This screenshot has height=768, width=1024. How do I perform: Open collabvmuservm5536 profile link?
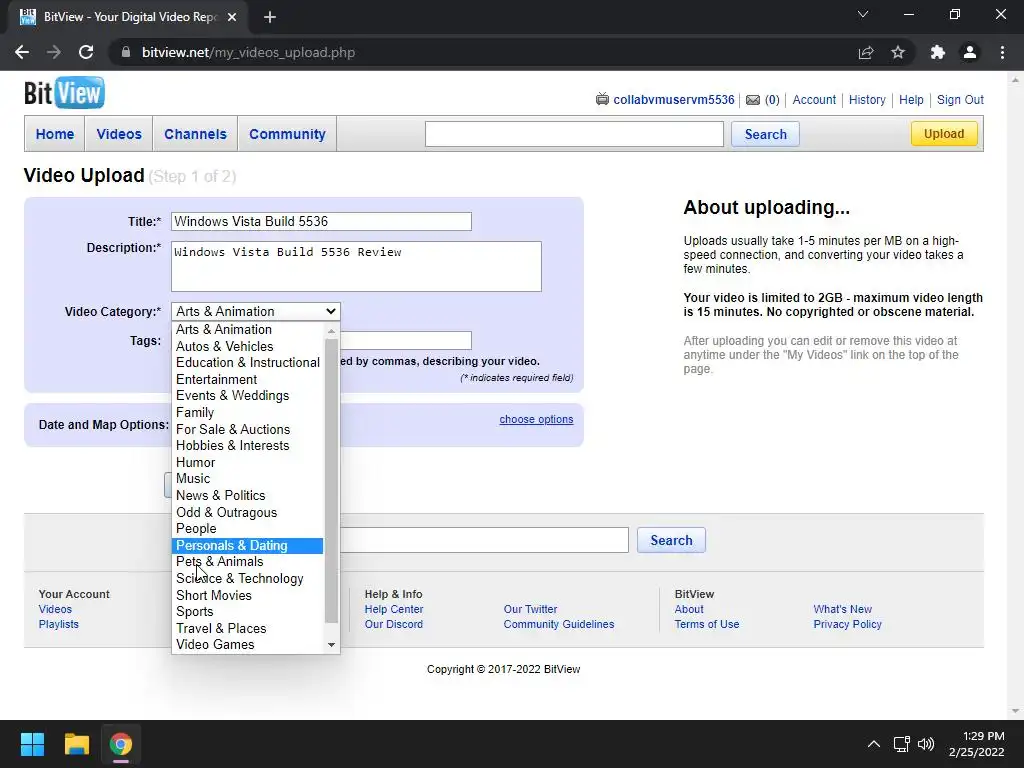673,100
